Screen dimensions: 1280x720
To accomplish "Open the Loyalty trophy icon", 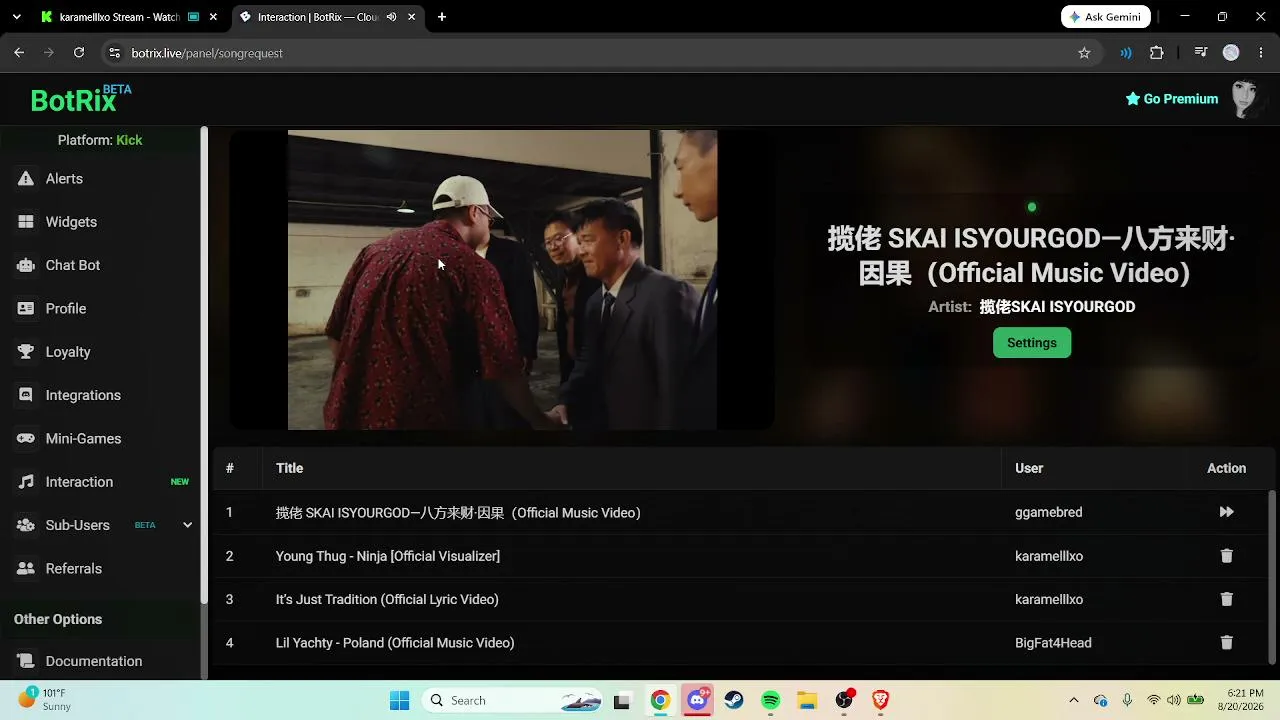I will 26,352.
